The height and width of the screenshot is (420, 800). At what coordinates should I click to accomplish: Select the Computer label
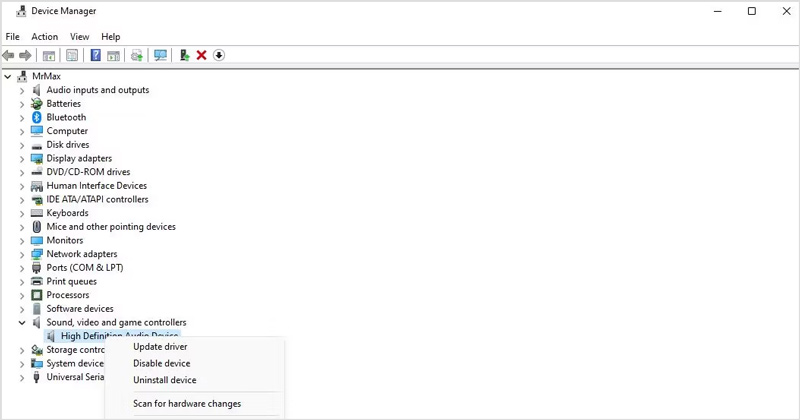67,131
